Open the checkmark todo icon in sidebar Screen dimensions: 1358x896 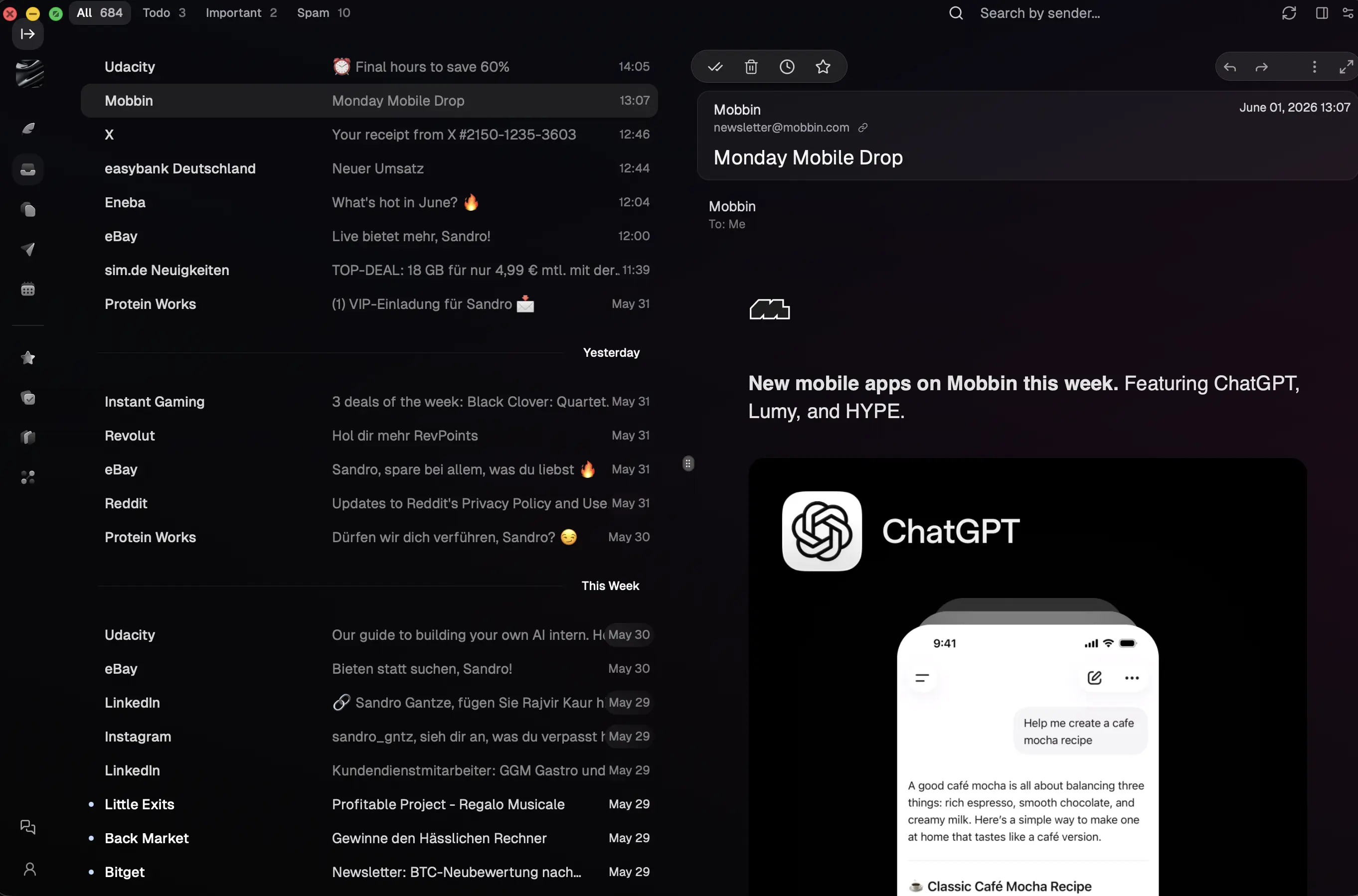click(28, 398)
